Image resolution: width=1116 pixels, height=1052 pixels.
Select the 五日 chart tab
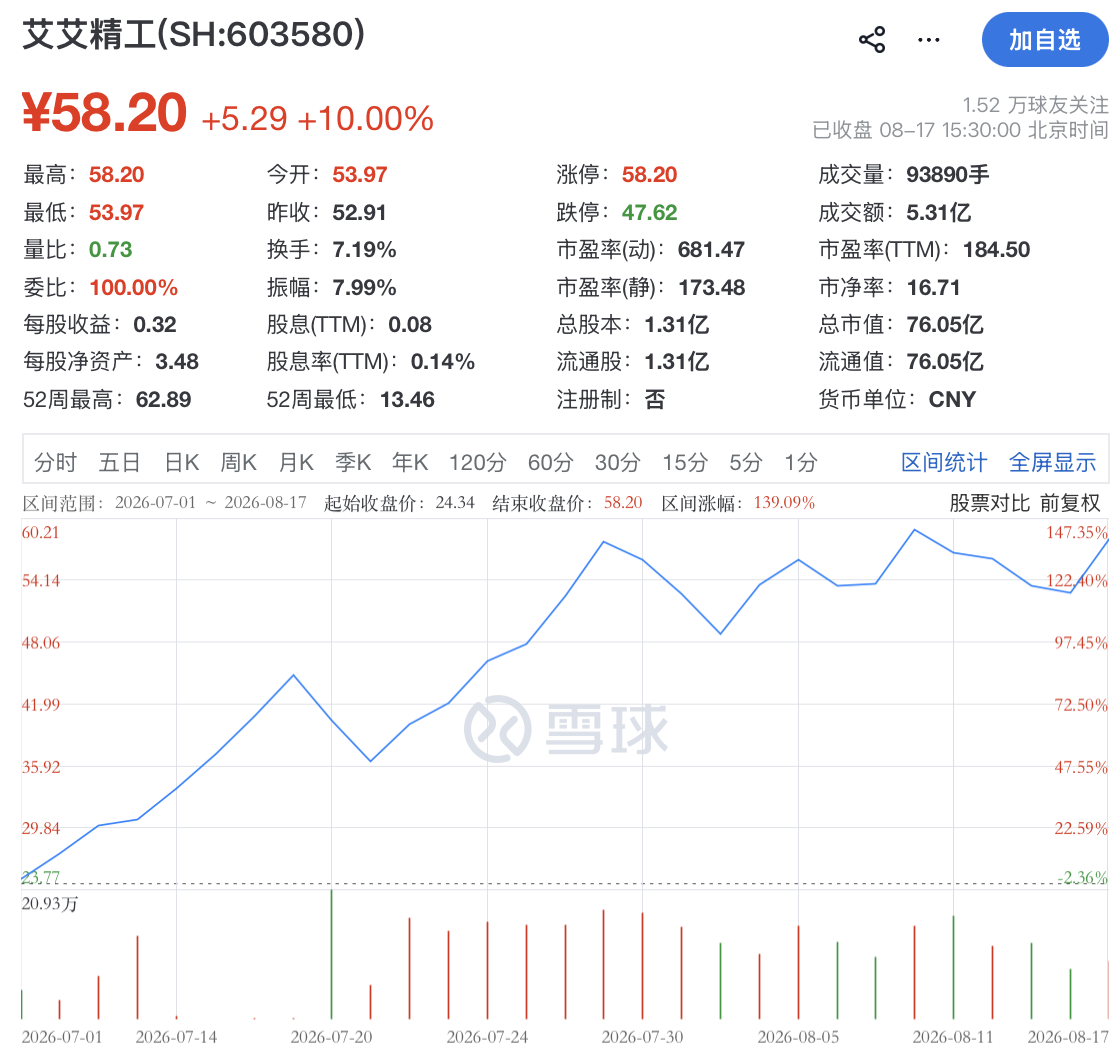click(x=120, y=463)
